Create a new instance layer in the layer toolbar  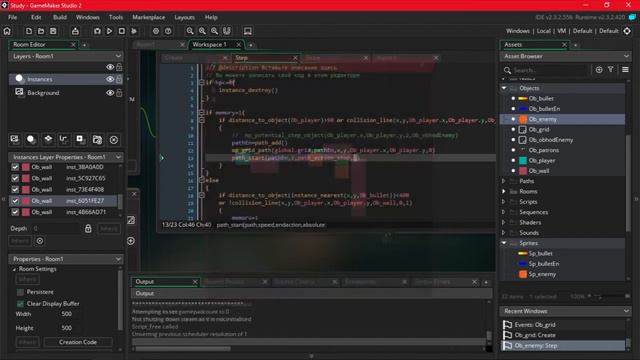click(31, 140)
